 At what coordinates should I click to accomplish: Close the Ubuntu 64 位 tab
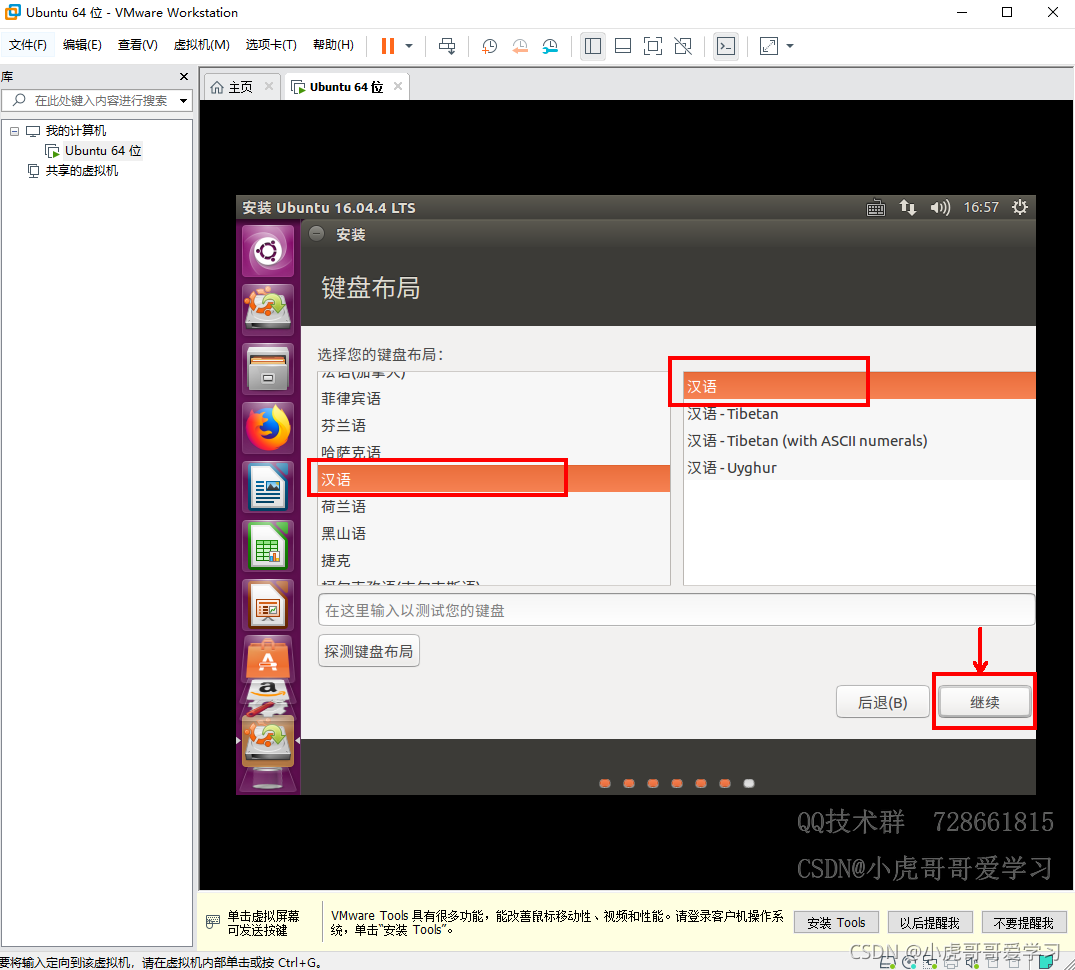point(398,86)
